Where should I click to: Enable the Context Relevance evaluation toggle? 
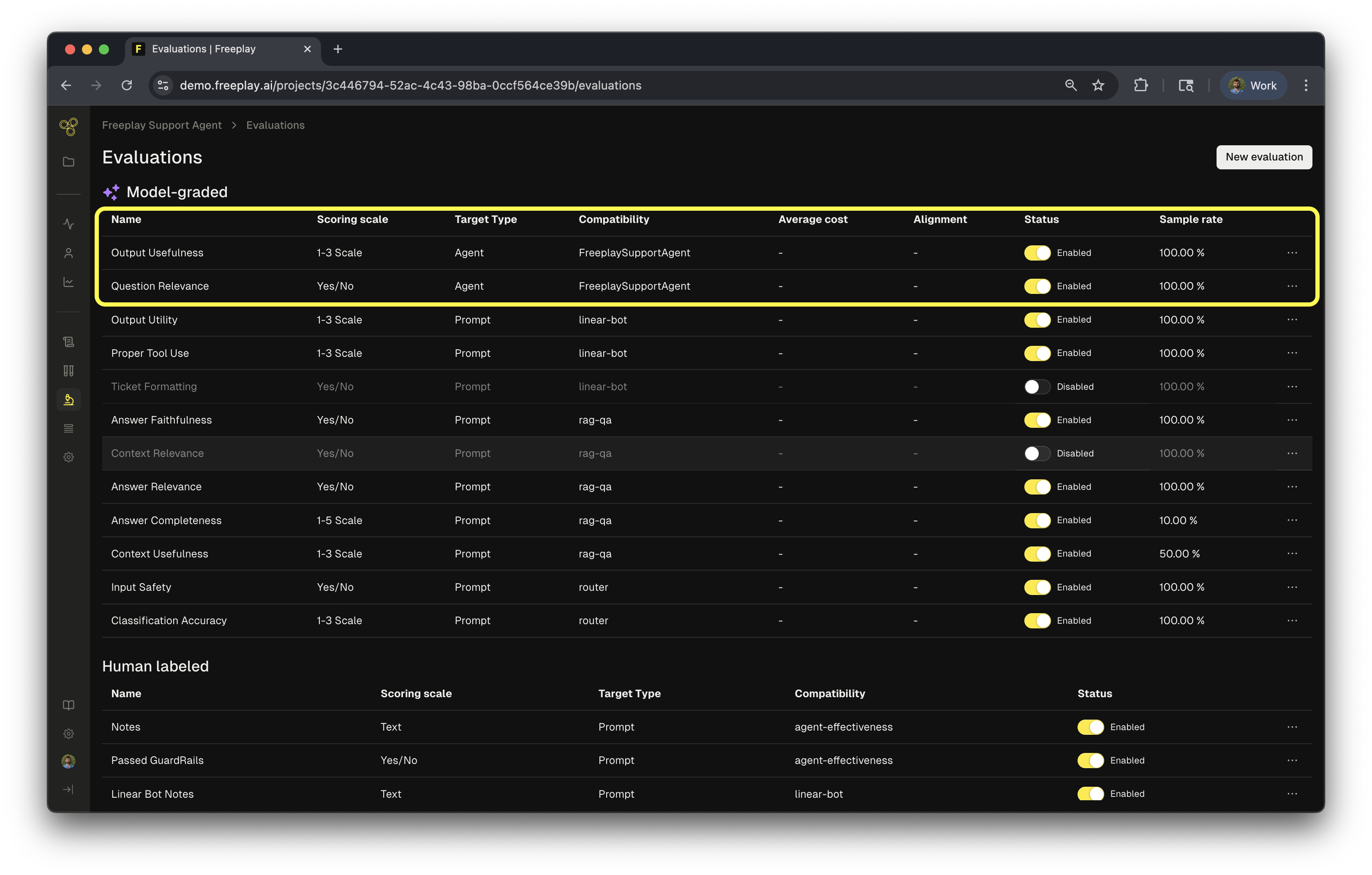(1037, 454)
